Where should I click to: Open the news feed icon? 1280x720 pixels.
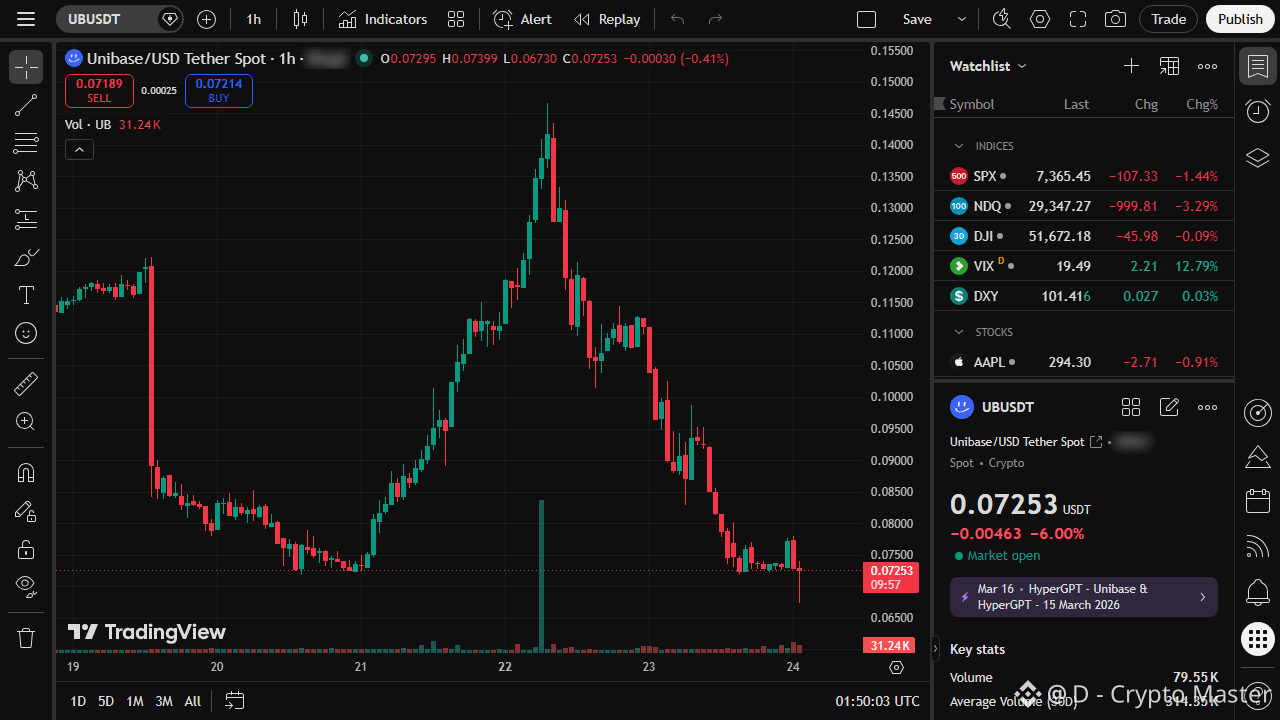click(1258, 546)
